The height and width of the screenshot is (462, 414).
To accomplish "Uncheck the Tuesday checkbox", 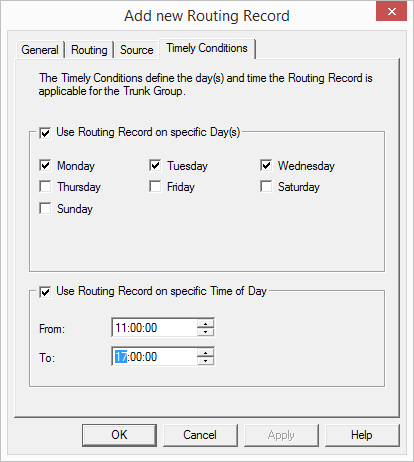I will tap(155, 165).
